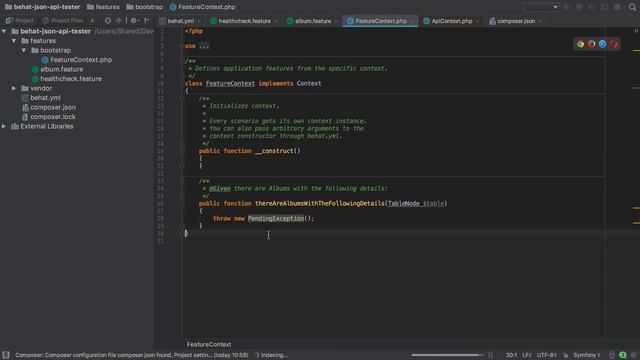Screen dimensions: 640x360
Task: Click behat.yml file icon in project tree
Action: 25,98
